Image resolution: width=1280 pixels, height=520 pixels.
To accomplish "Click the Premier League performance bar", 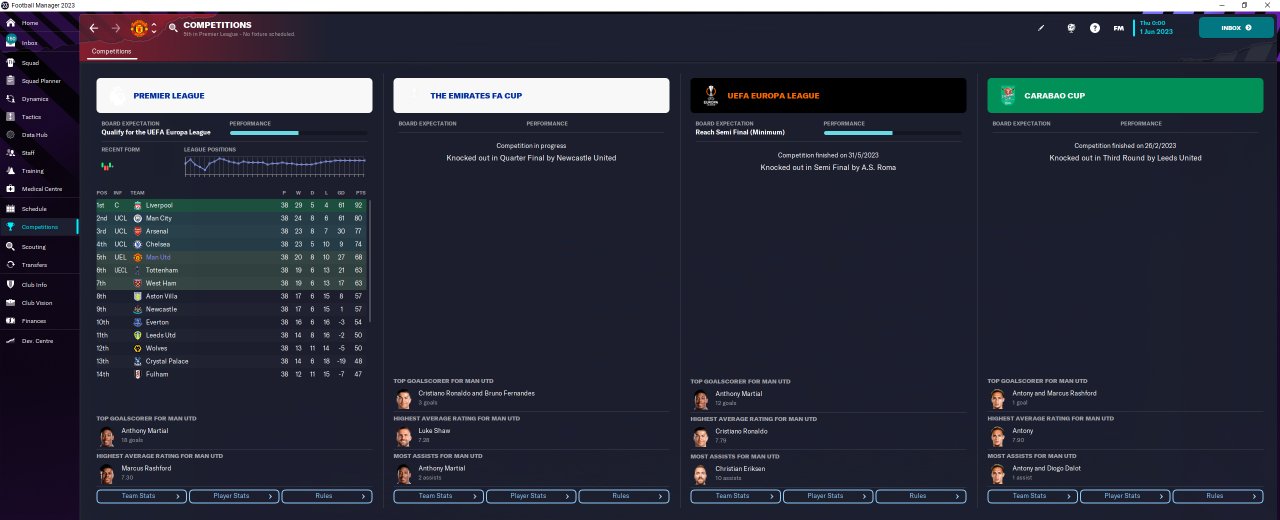I will 298,132.
